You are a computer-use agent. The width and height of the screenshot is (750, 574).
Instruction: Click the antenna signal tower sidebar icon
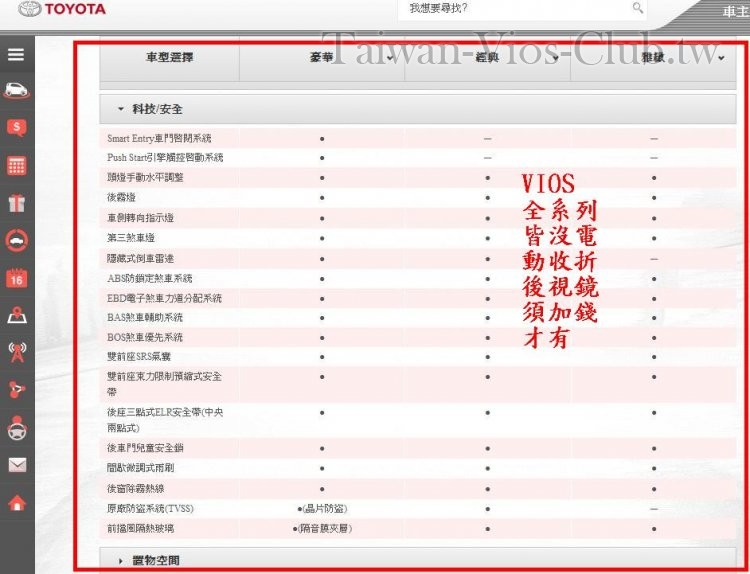point(17,353)
